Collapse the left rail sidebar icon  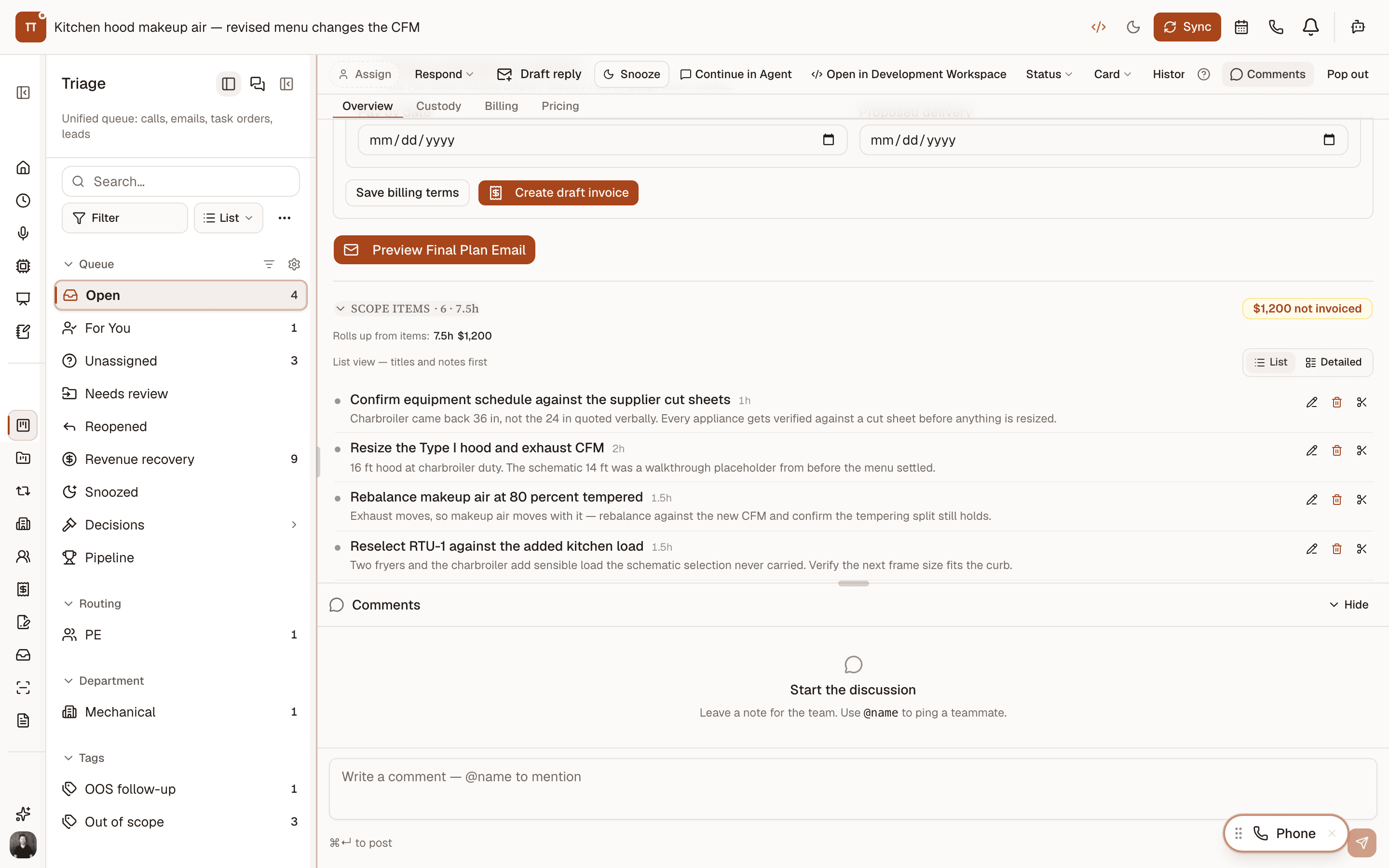pos(23,93)
